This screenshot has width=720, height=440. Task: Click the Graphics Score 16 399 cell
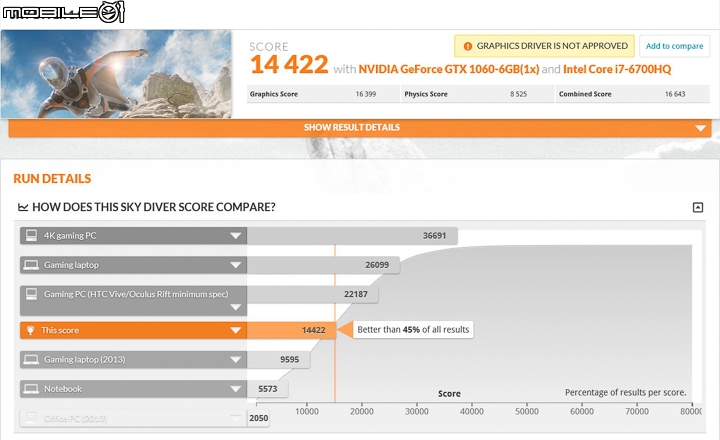323,94
